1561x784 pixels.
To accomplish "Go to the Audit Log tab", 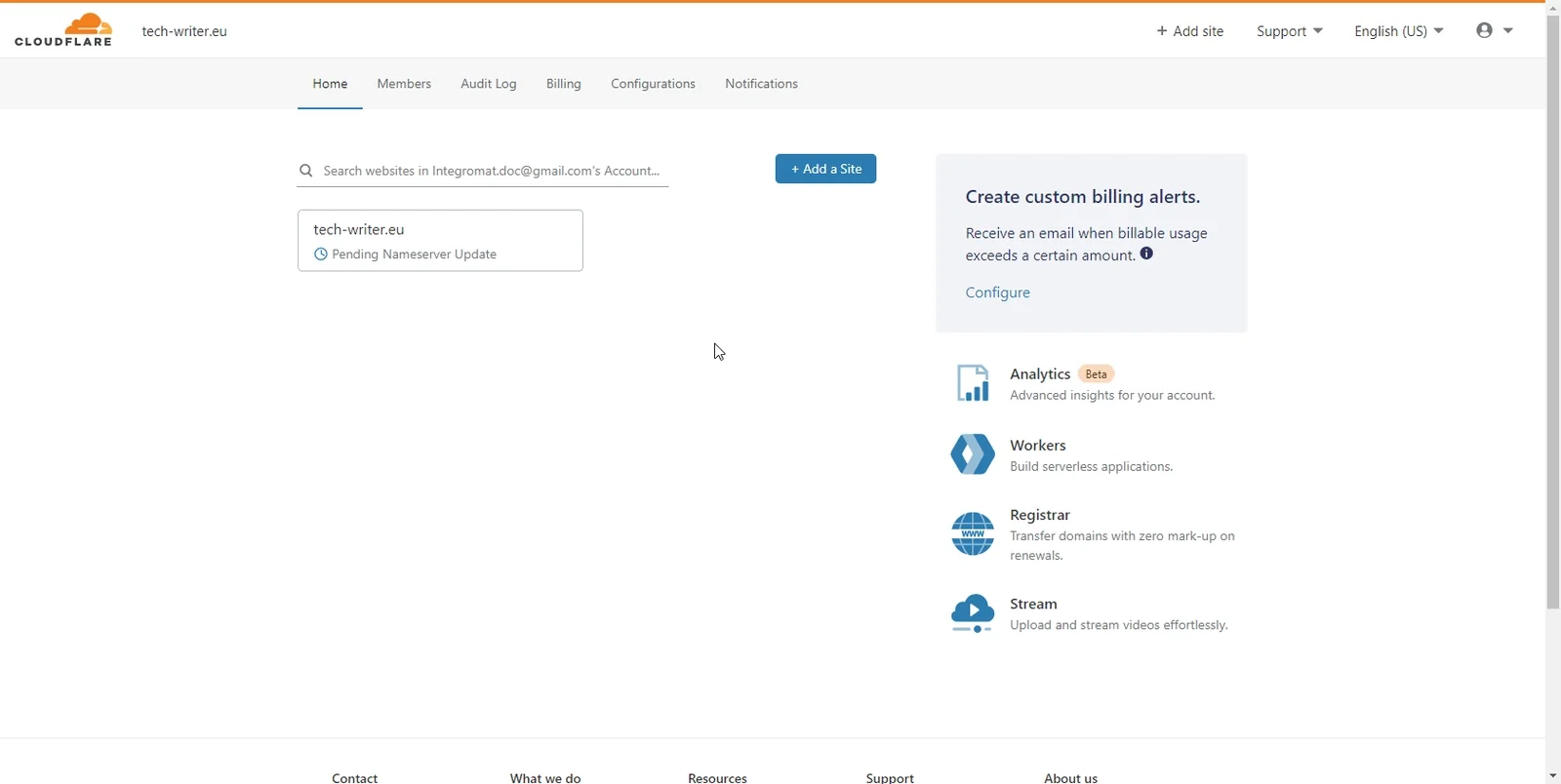I will click(x=489, y=84).
